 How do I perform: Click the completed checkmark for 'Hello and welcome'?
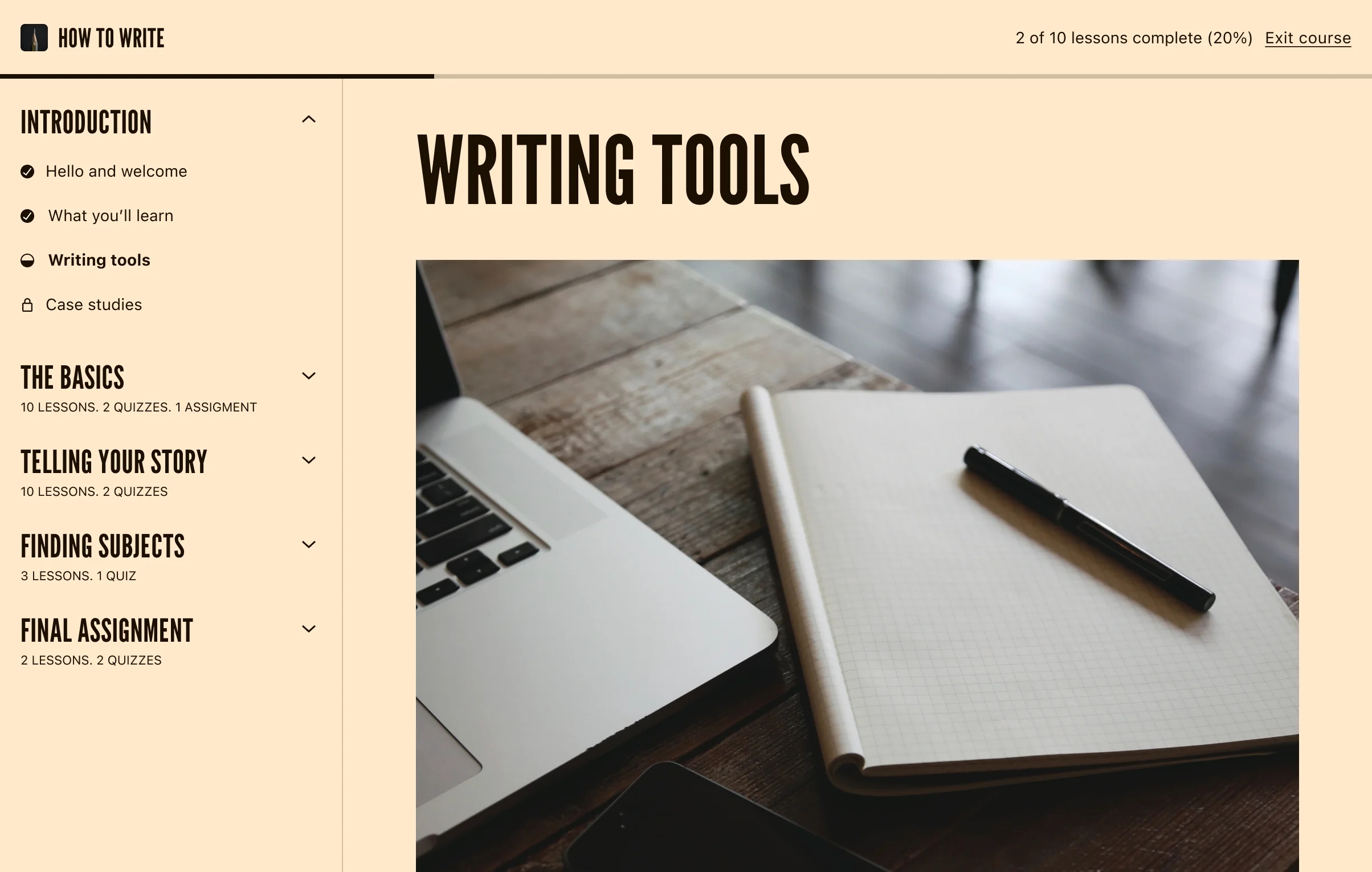pyautogui.click(x=27, y=170)
